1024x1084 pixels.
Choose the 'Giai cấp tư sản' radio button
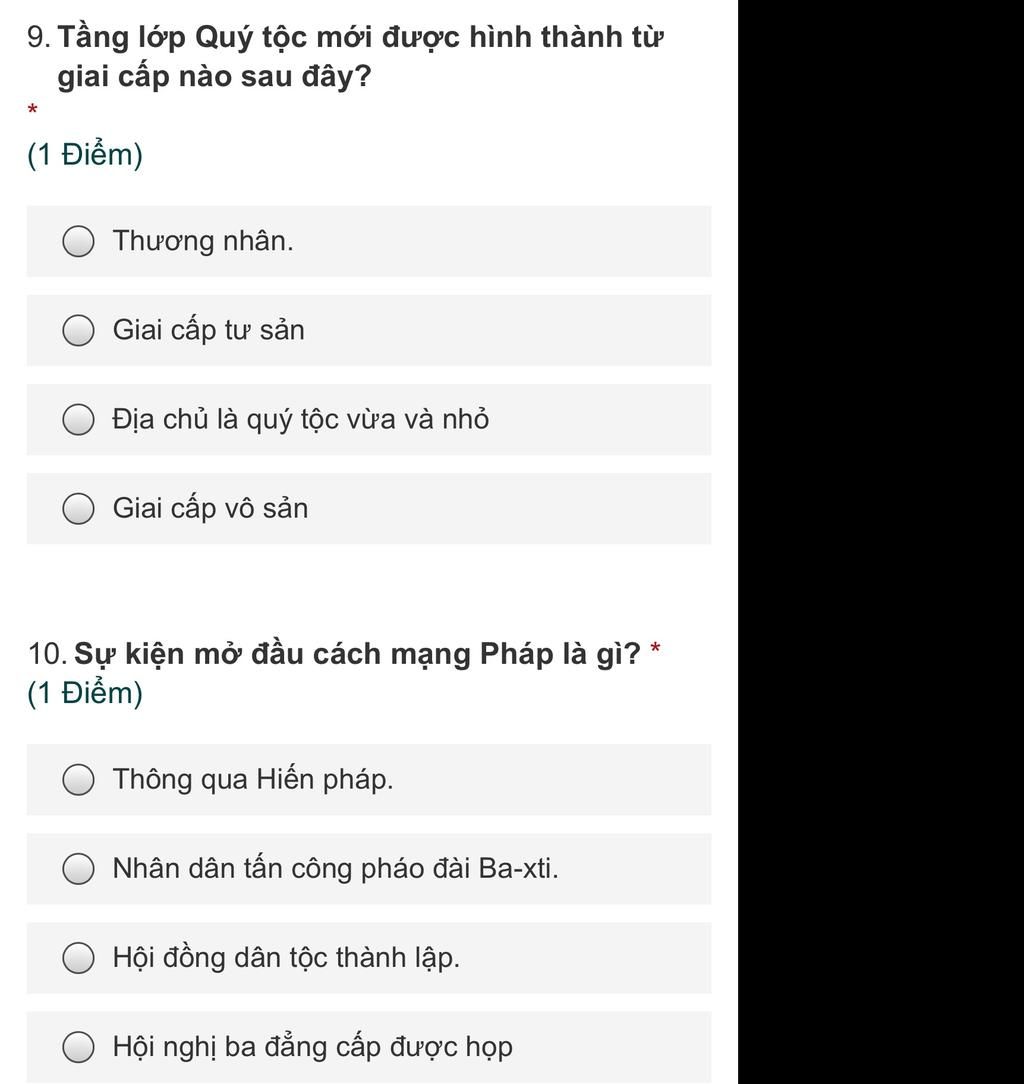pyautogui.click(x=78, y=331)
